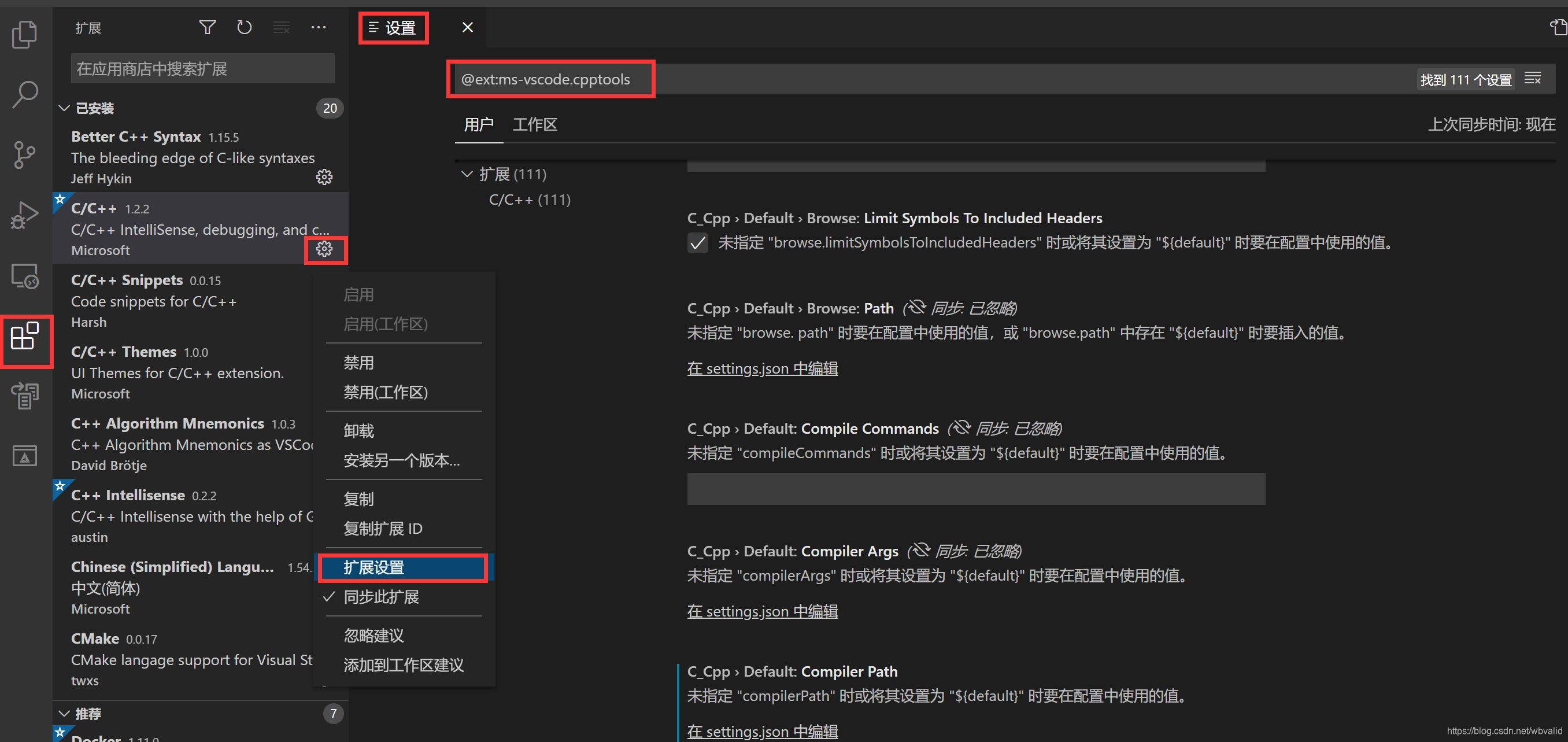Click the Extensions gear settings icon
Image resolution: width=1568 pixels, height=742 pixels.
325,250
